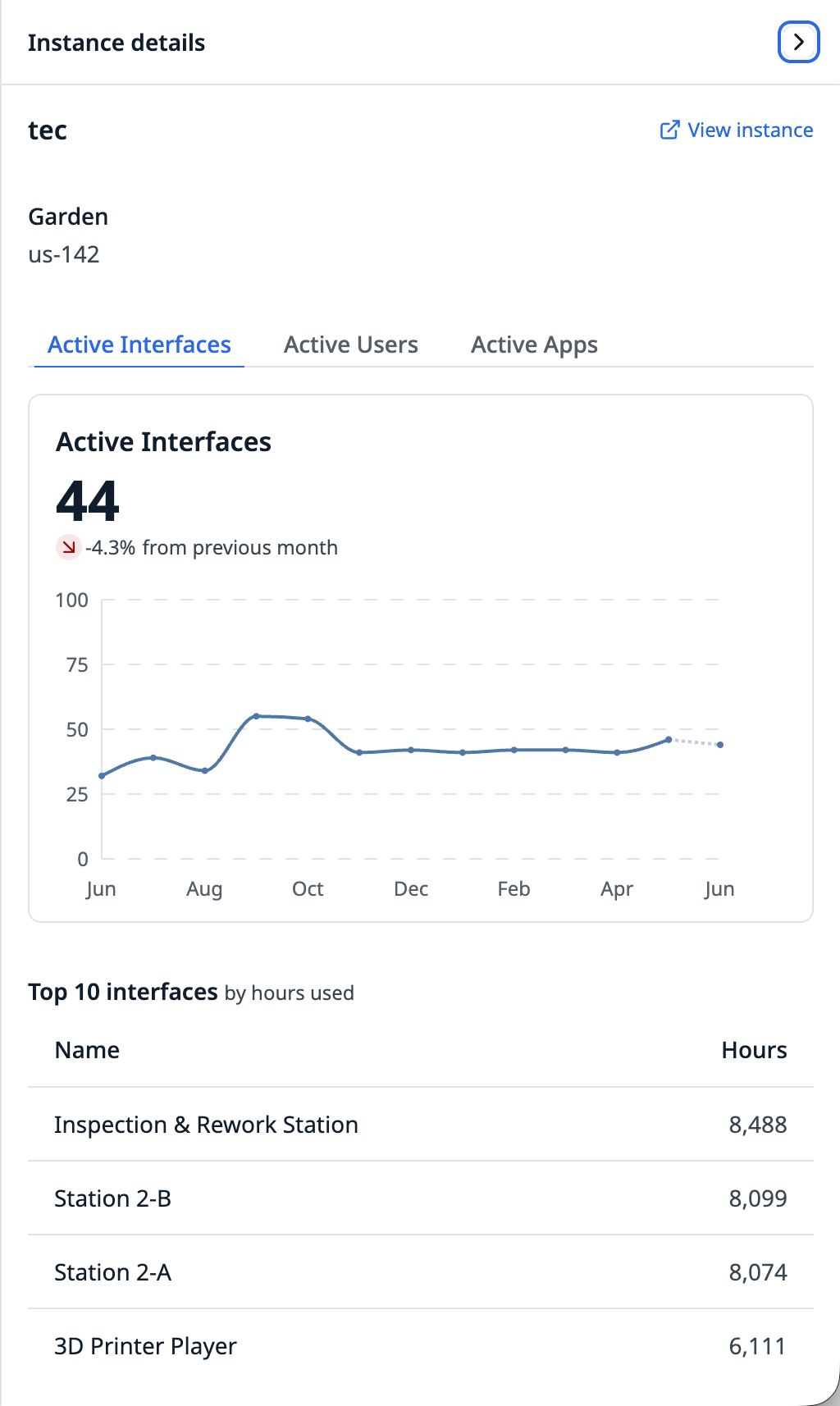Viewport: 840px width, 1406px height.
Task: Click the '100' y-axis label
Action: [x=71, y=600]
